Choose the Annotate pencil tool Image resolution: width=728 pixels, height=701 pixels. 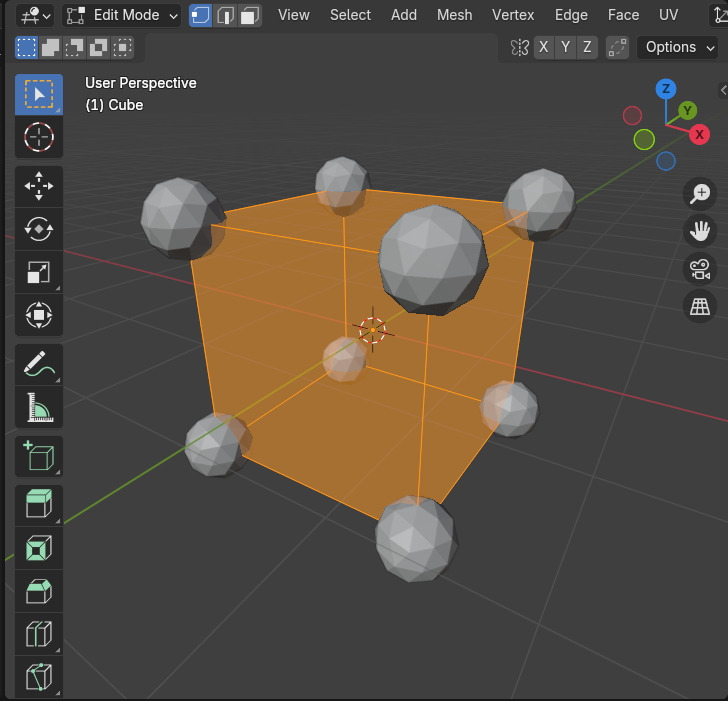click(x=39, y=364)
